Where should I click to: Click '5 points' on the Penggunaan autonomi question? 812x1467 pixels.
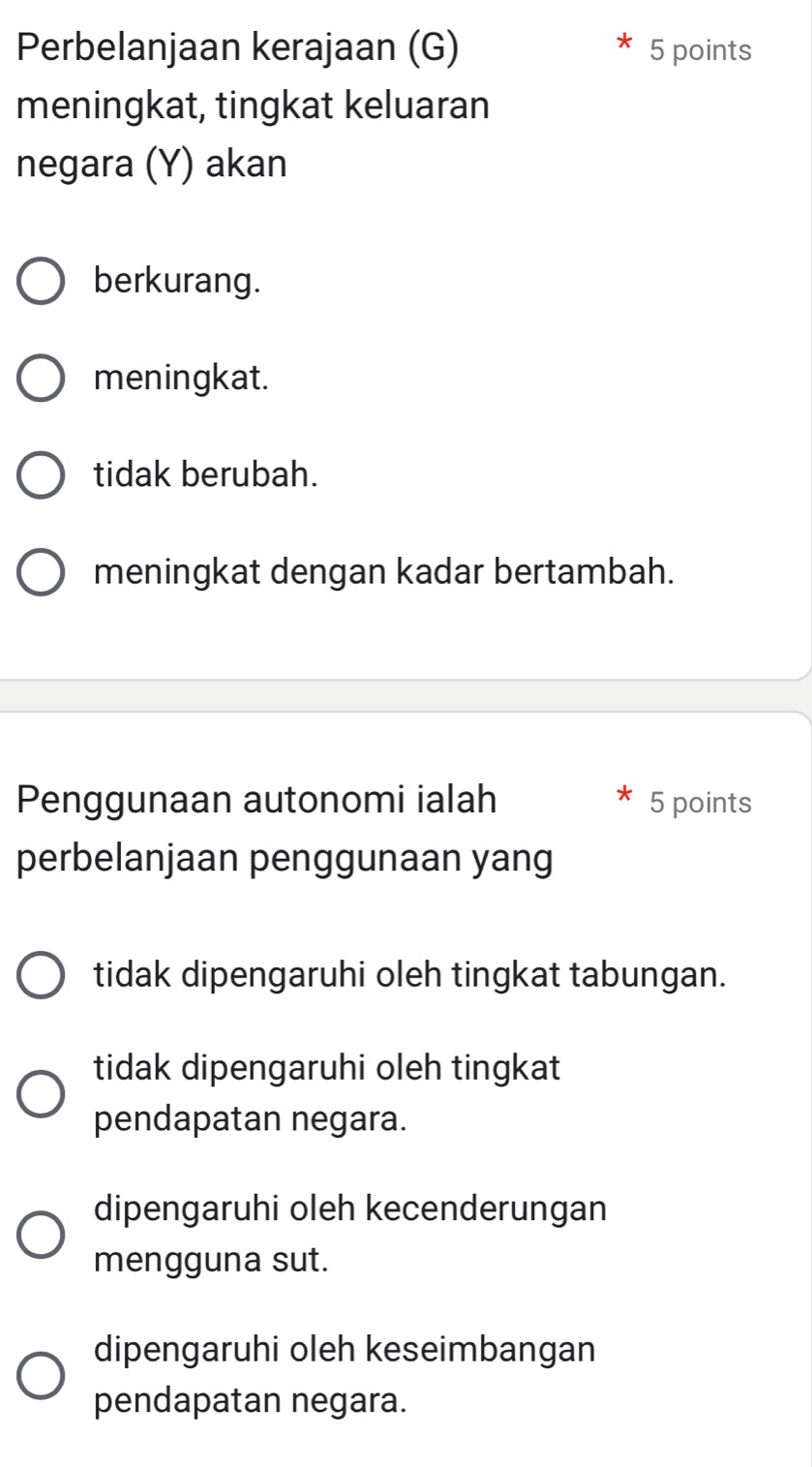701,803
